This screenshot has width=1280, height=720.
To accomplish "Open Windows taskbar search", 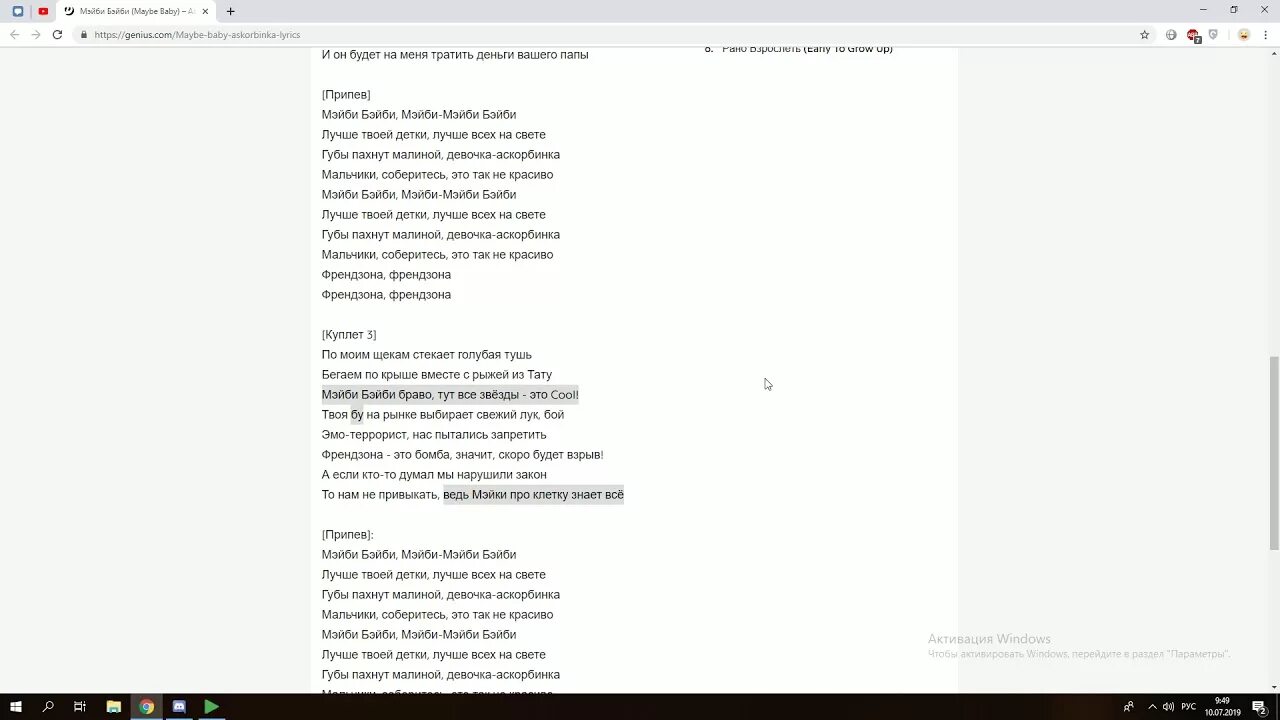I will pos(48,706).
